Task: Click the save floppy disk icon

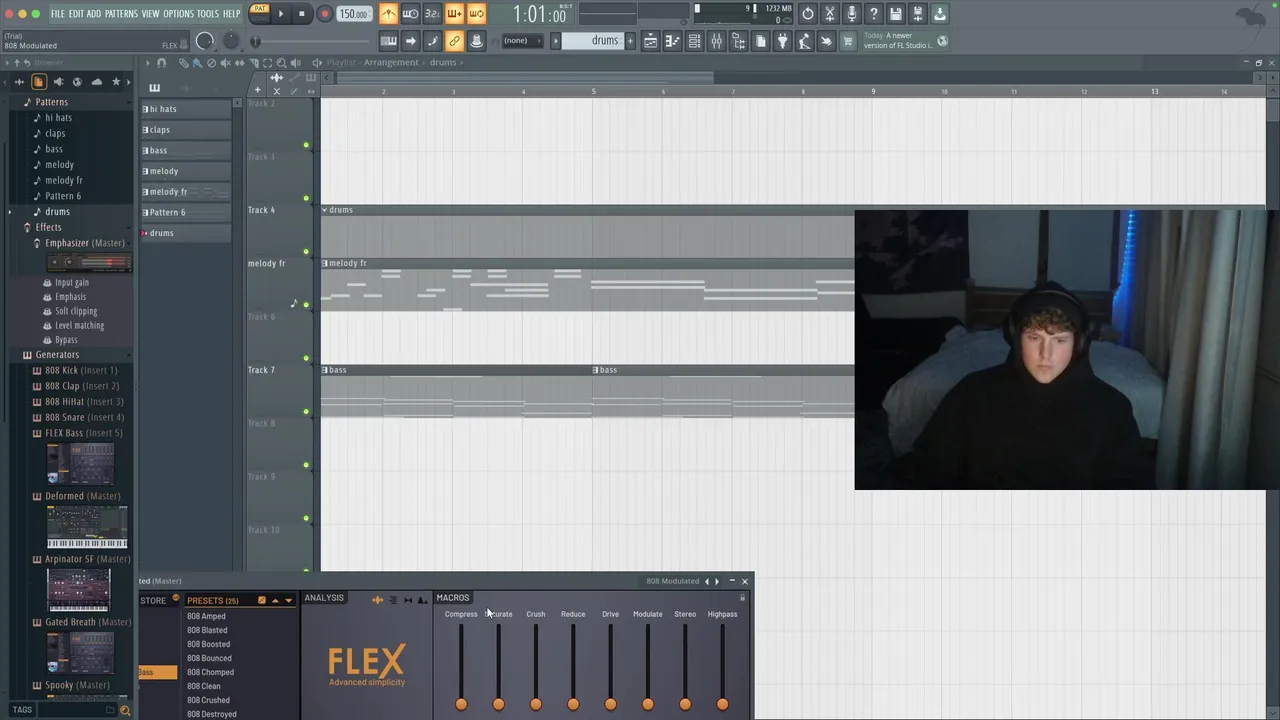Action: pyautogui.click(x=896, y=14)
